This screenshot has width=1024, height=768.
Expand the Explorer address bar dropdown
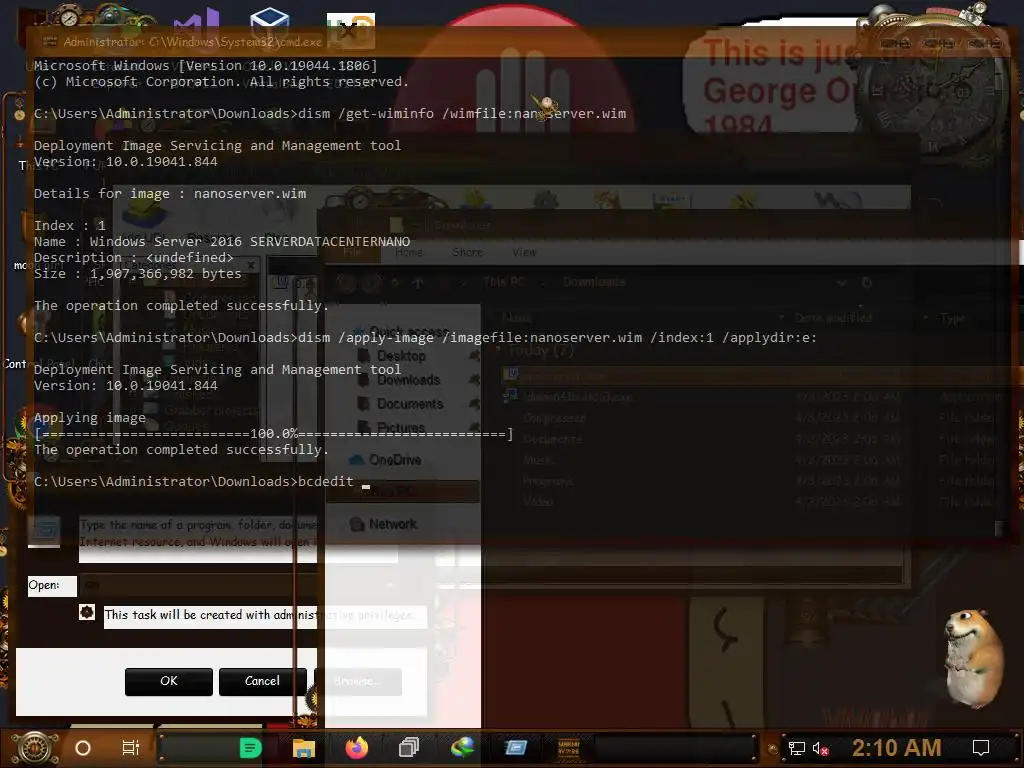tap(842, 283)
